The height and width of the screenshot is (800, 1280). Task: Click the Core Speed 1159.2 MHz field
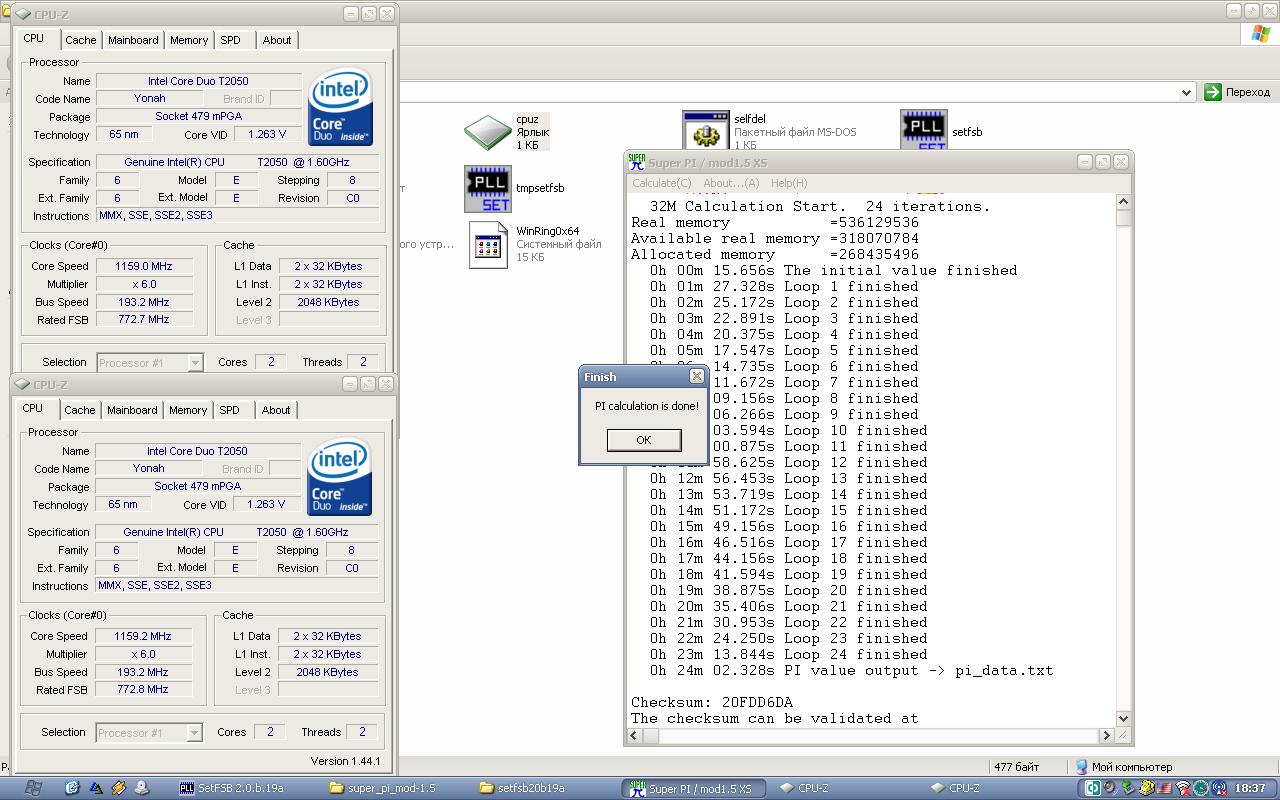[x=144, y=636]
